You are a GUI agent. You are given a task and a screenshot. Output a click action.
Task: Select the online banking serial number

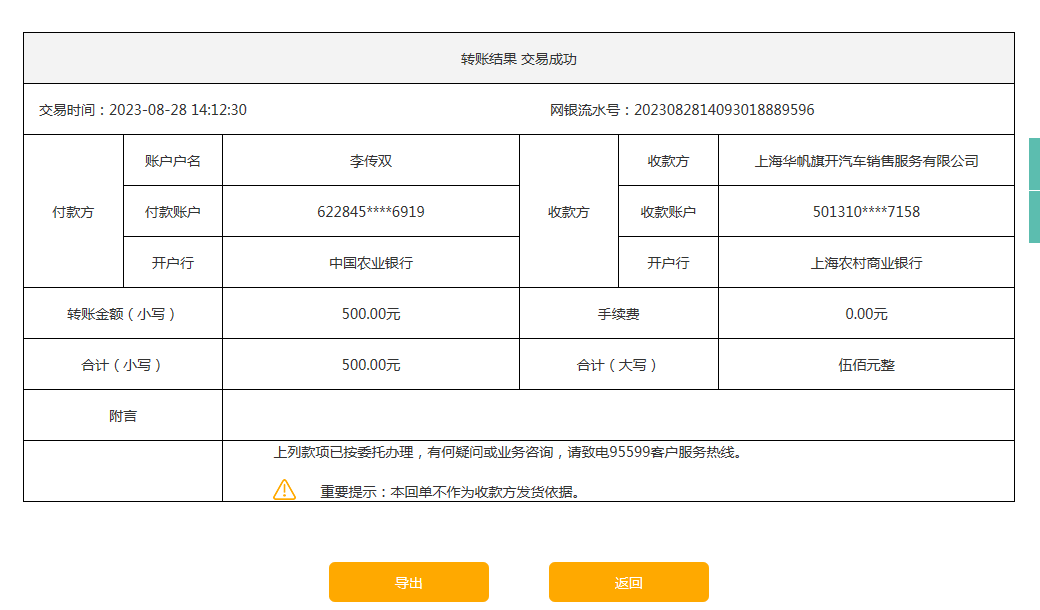click(724, 110)
